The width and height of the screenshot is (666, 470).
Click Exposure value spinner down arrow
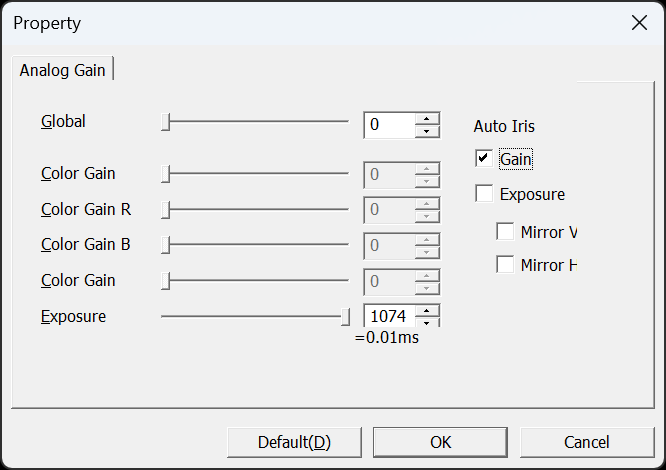(x=427, y=323)
